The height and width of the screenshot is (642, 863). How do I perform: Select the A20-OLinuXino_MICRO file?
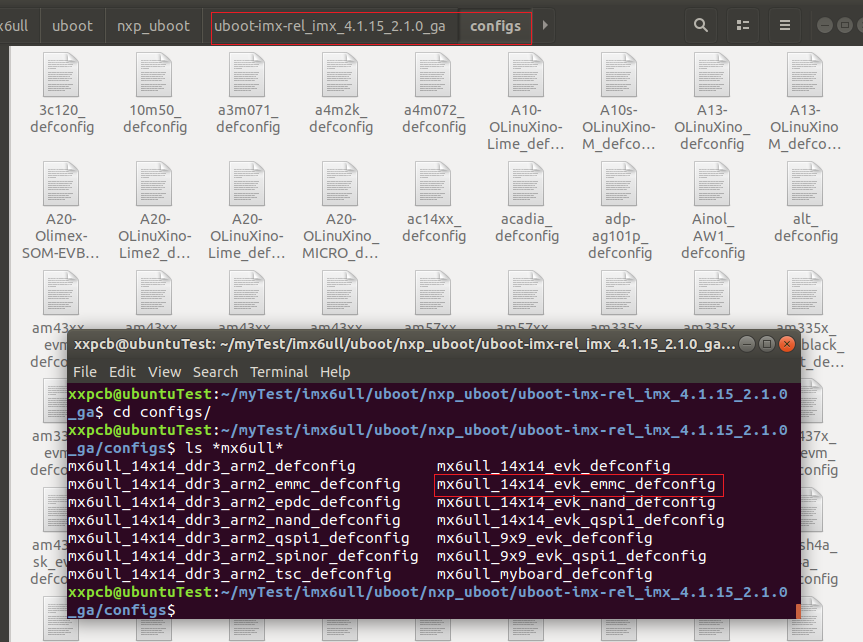click(x=341, y=211)
